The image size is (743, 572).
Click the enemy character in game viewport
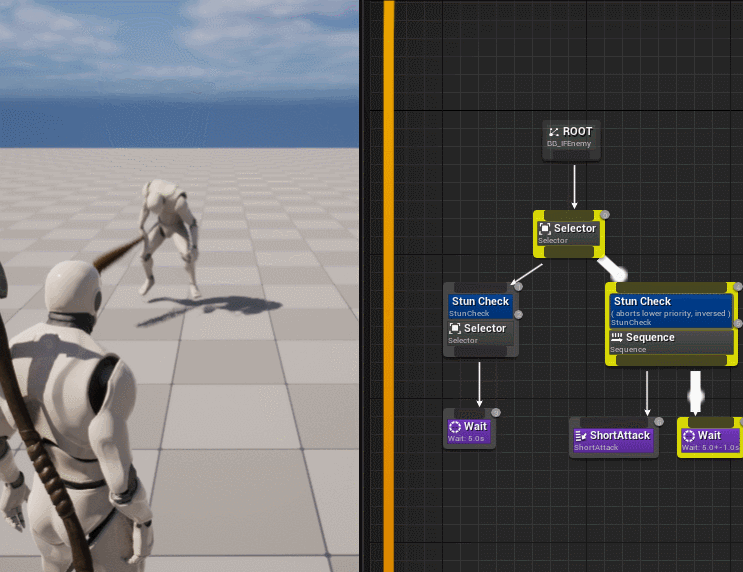click(x=169, y=238)
